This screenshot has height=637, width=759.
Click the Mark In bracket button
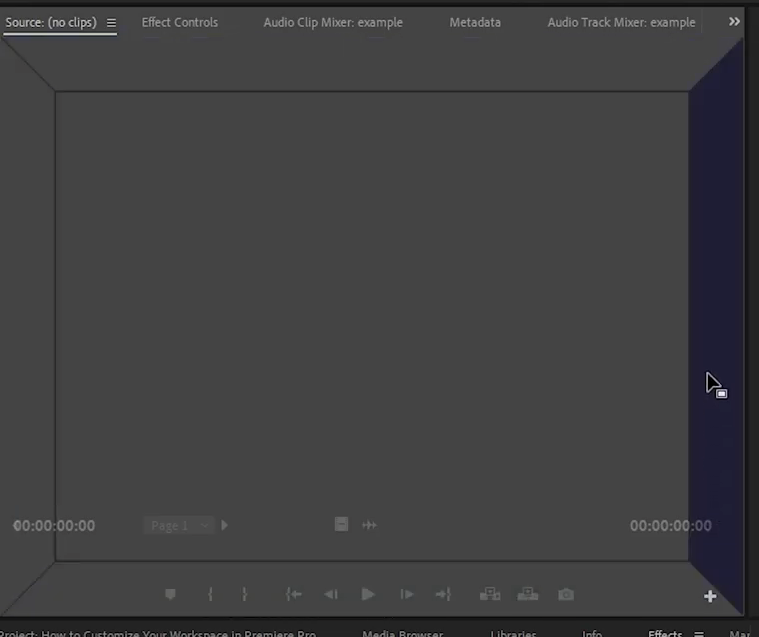210,594
